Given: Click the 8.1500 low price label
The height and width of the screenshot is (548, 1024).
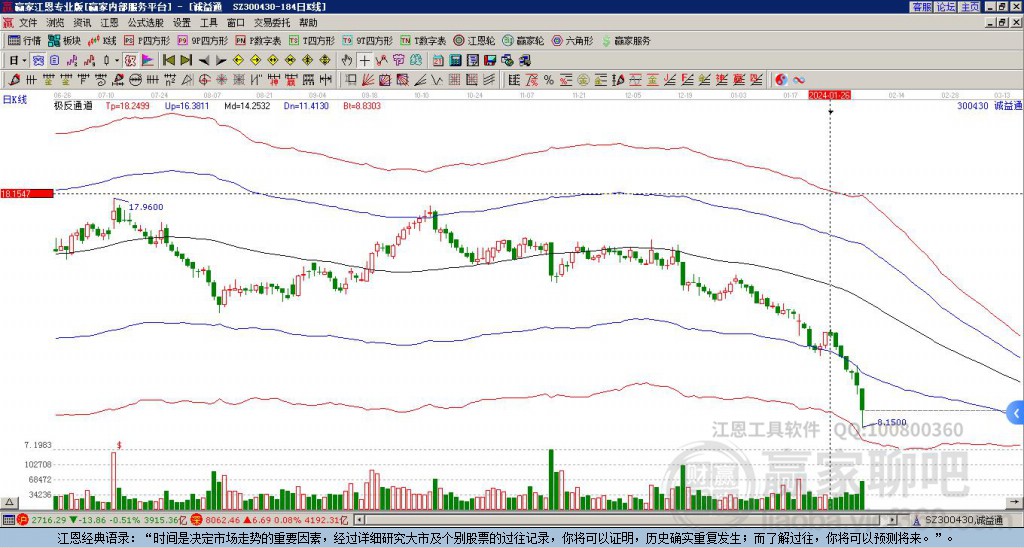Looking at the screenshot, I should [x=891, y=423].
